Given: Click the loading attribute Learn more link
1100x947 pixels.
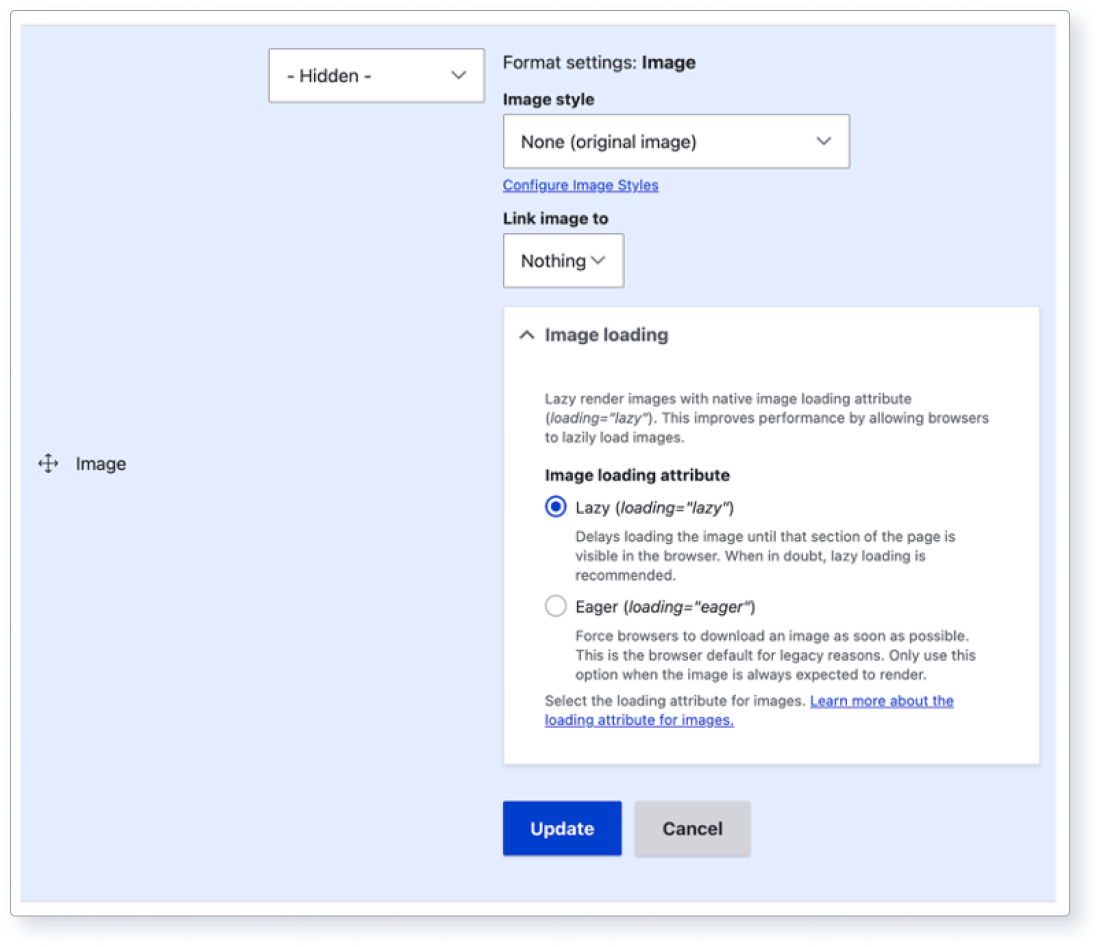Looking at the screenshot, I should 882,701.
